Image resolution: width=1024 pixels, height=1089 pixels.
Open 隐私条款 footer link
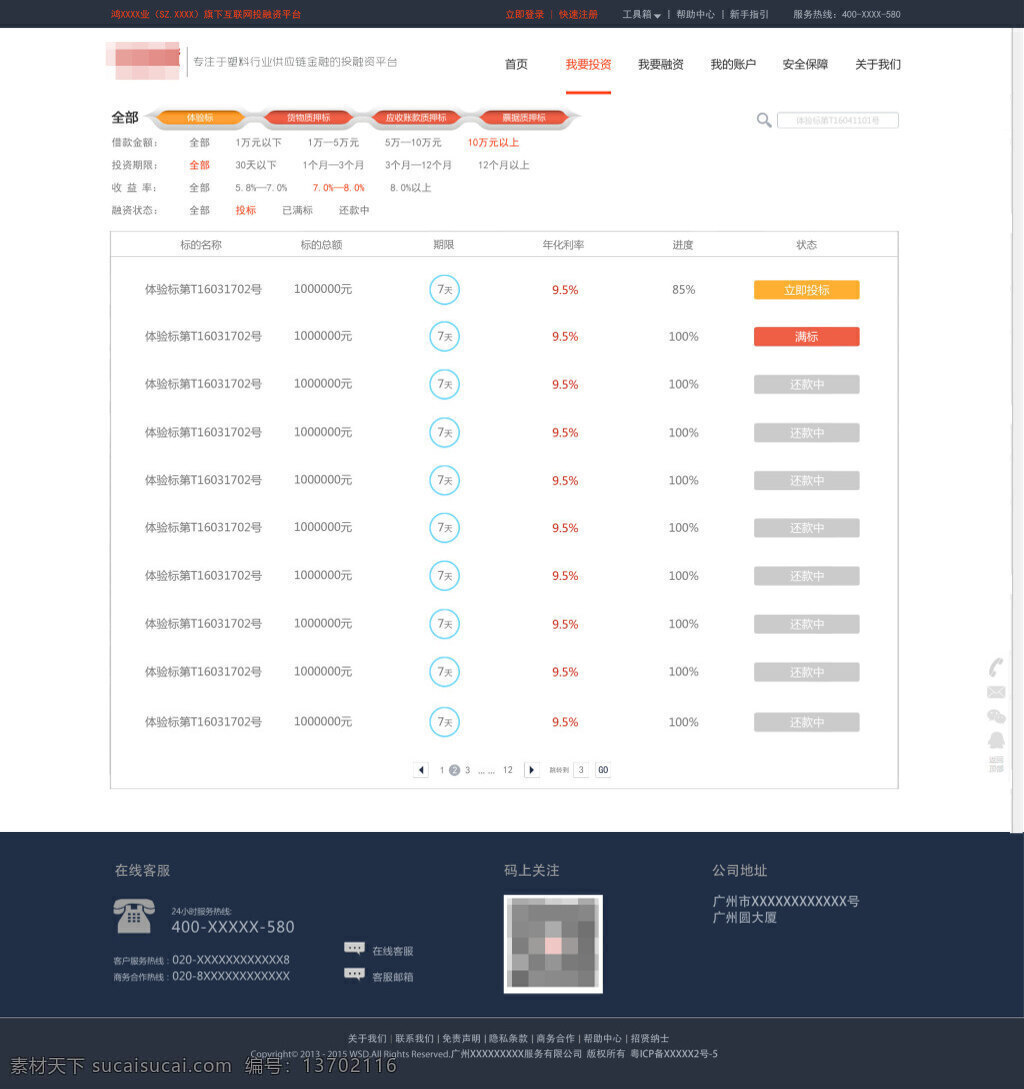[509, 1038]
